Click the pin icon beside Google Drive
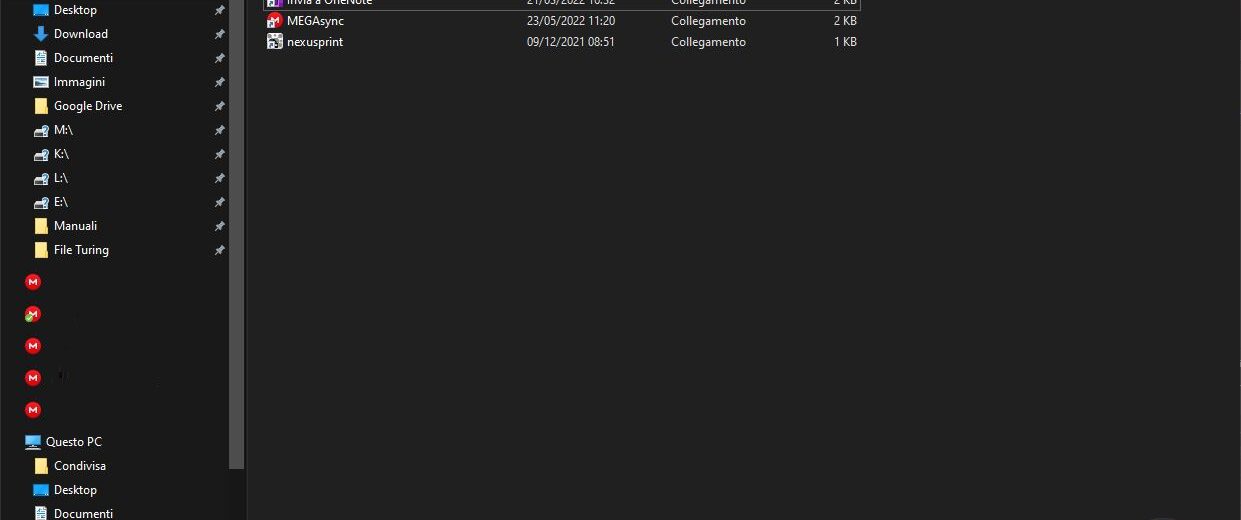 click(x=220, y=106)
